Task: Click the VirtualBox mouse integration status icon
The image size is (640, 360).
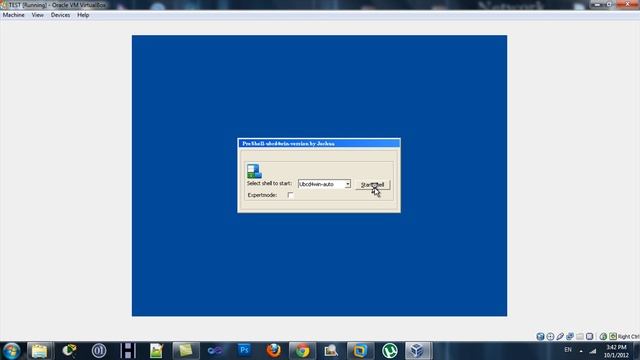Action: (x=603, y=336)
